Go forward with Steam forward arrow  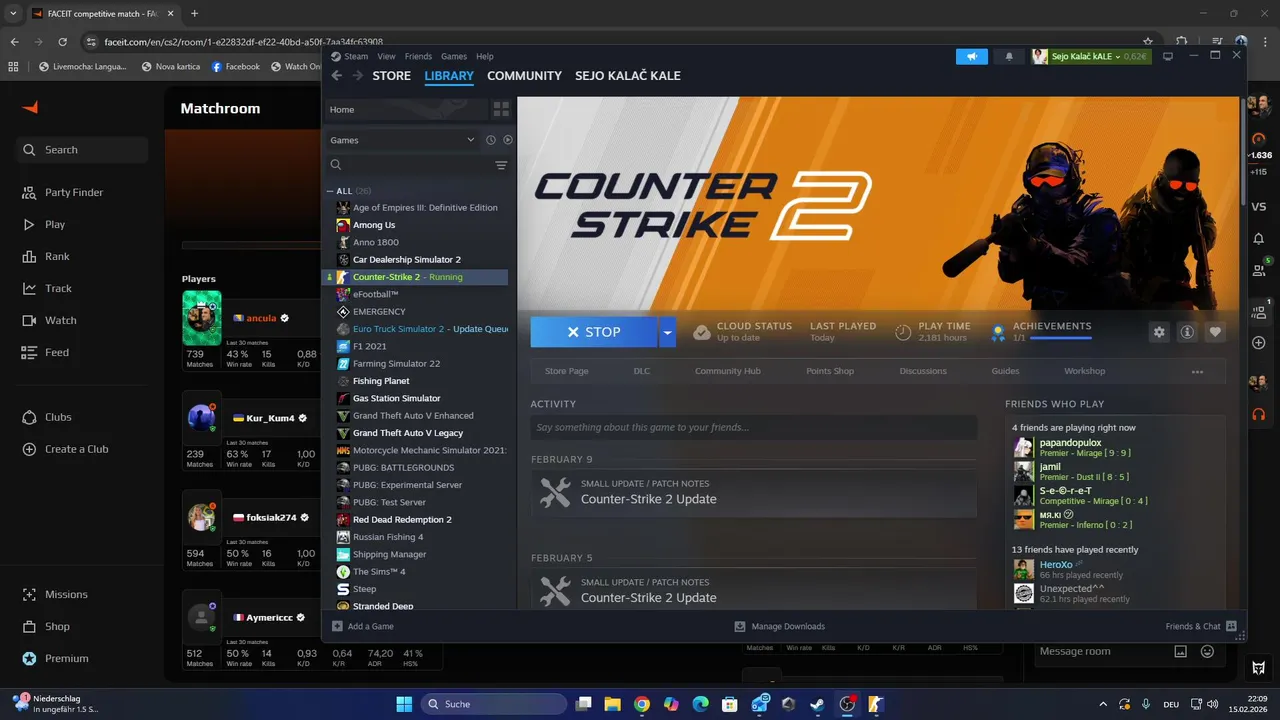coord(358,76)
